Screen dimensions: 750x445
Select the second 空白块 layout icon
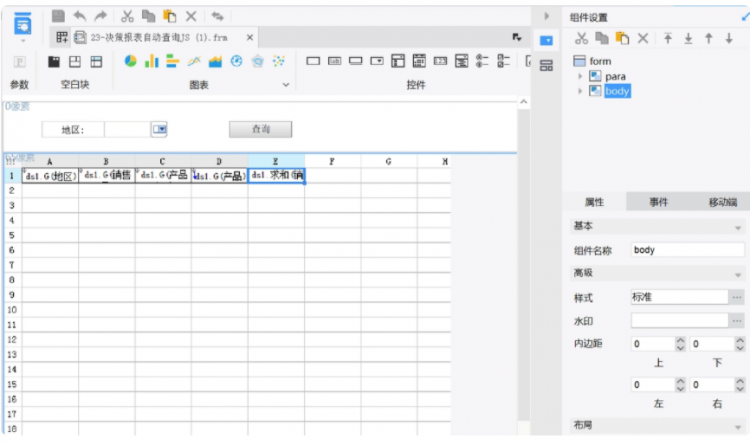(x=75, y=61)
